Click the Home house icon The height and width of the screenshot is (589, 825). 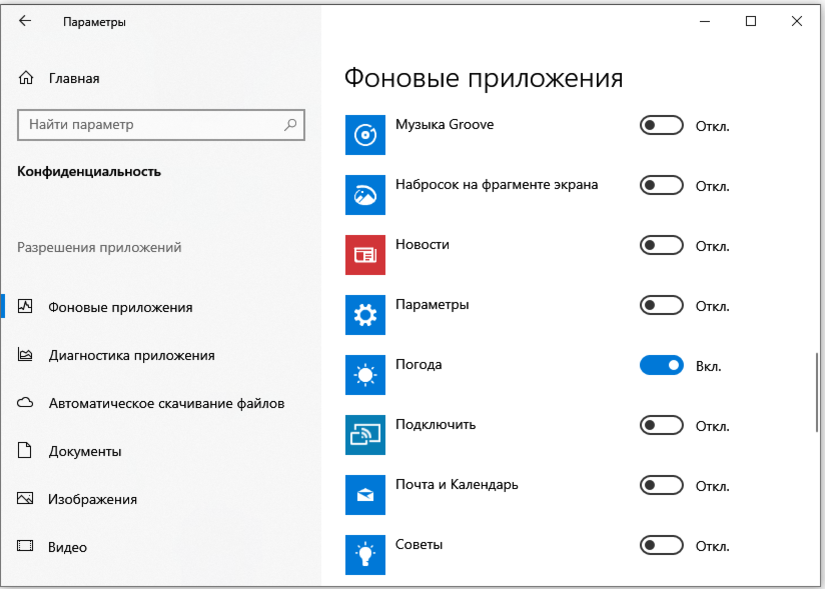(26, 78)
